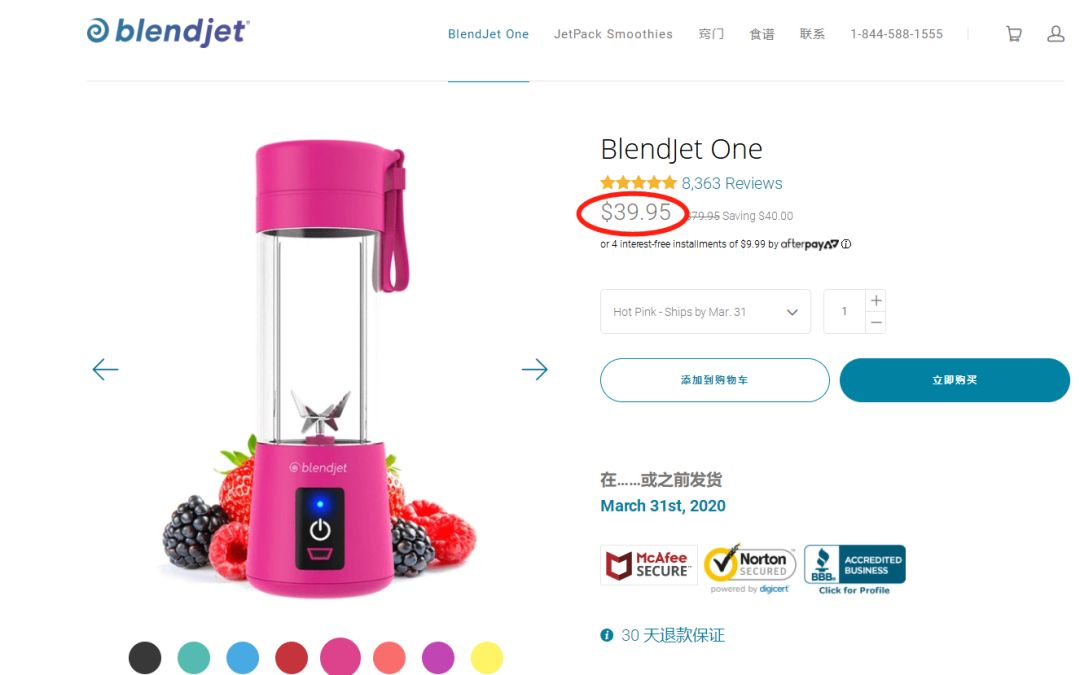This screenshot has width=1080, height=675.
Task: Open the McAfee Secure badge
Action: point(648,565)
